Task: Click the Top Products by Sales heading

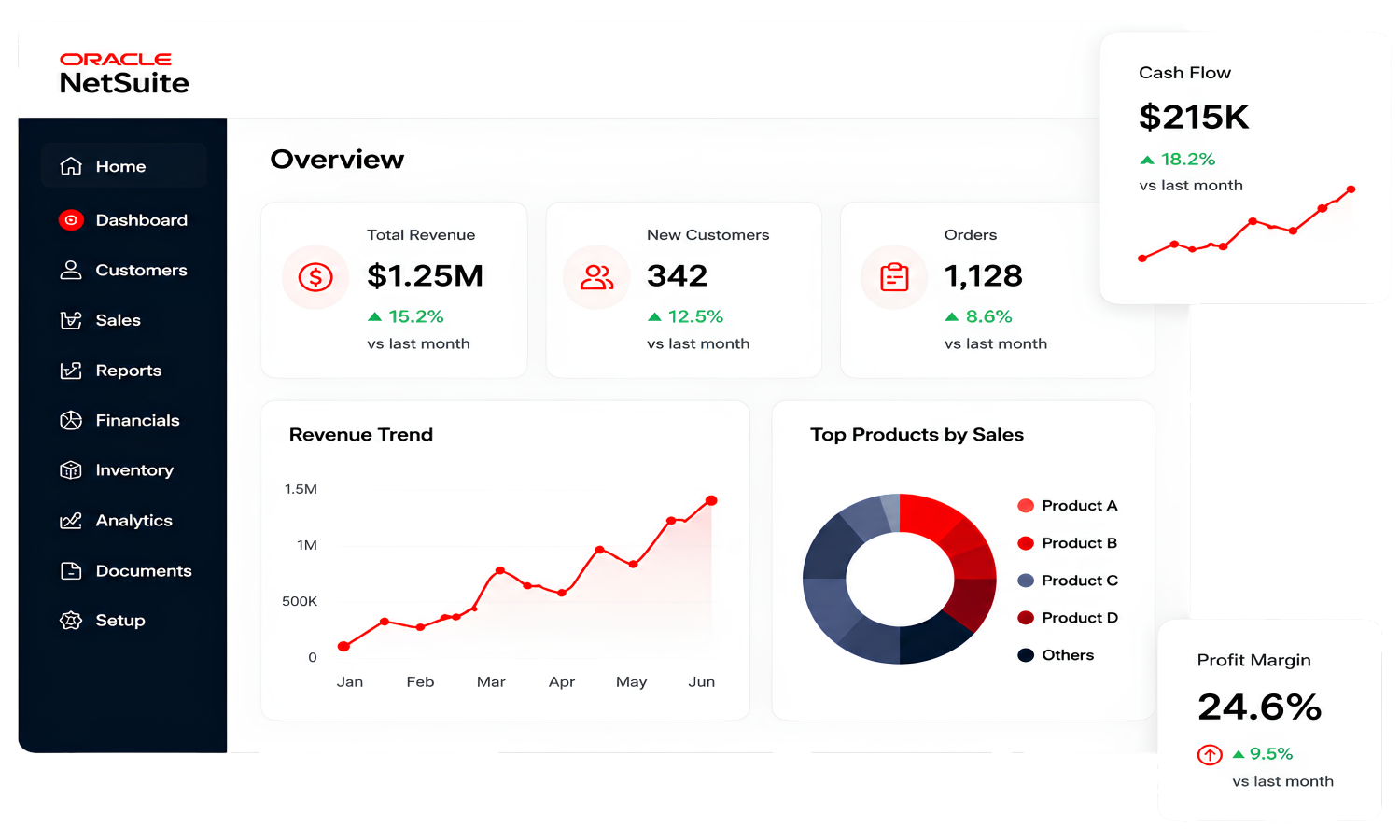Action: [917, 435]
